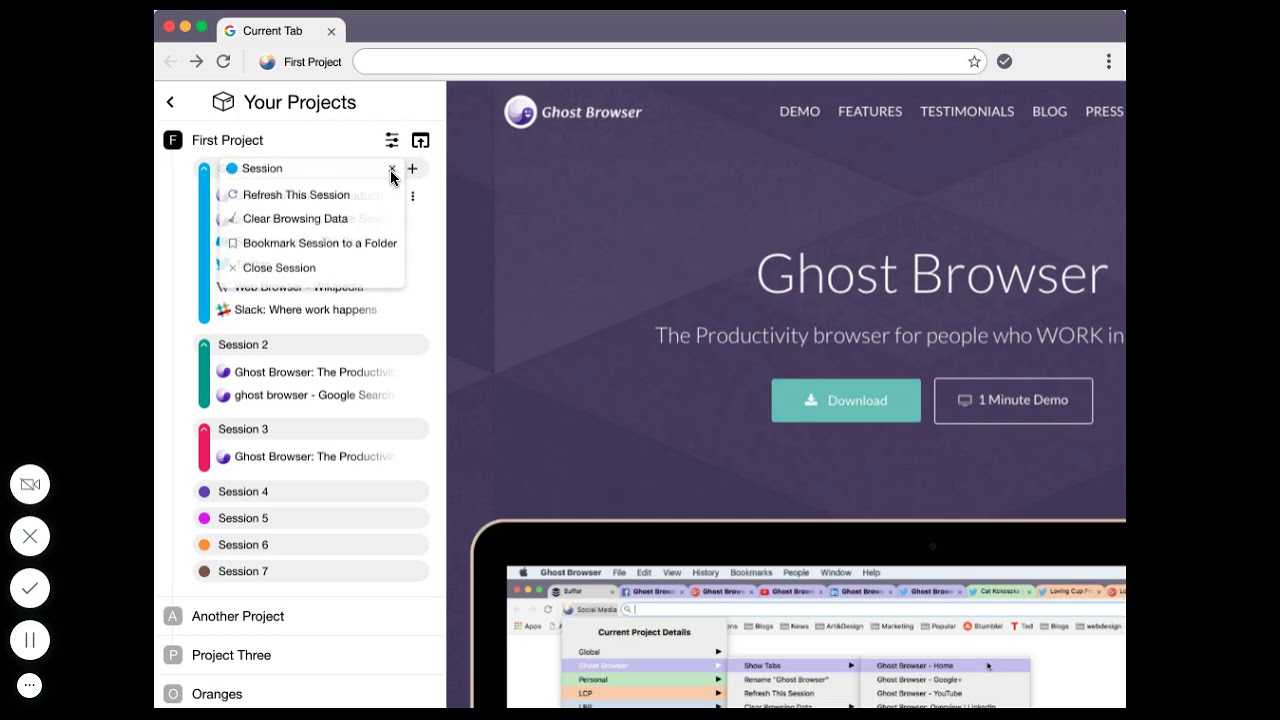Screen dimensions: 1280x720
Task: Choose Close Session option
Action: 279,268
